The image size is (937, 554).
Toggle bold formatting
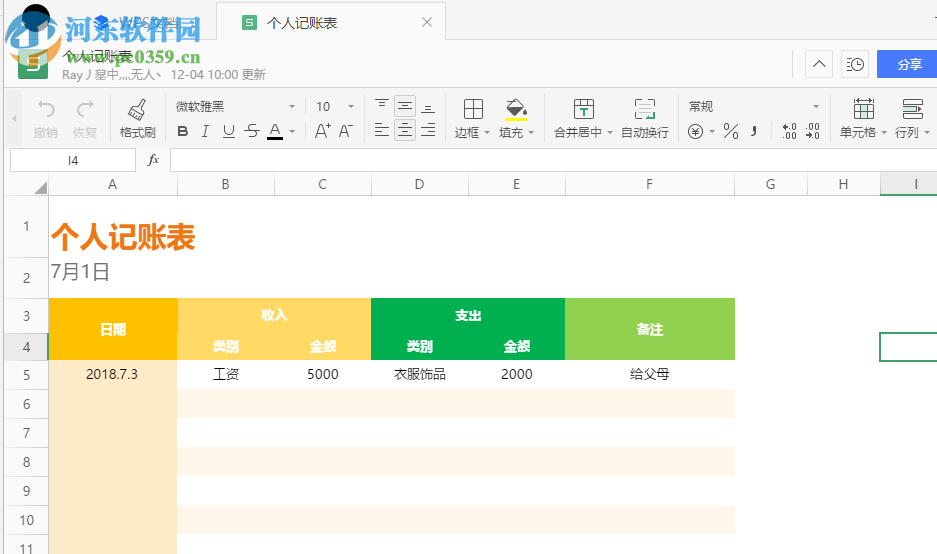coord(183,131)
